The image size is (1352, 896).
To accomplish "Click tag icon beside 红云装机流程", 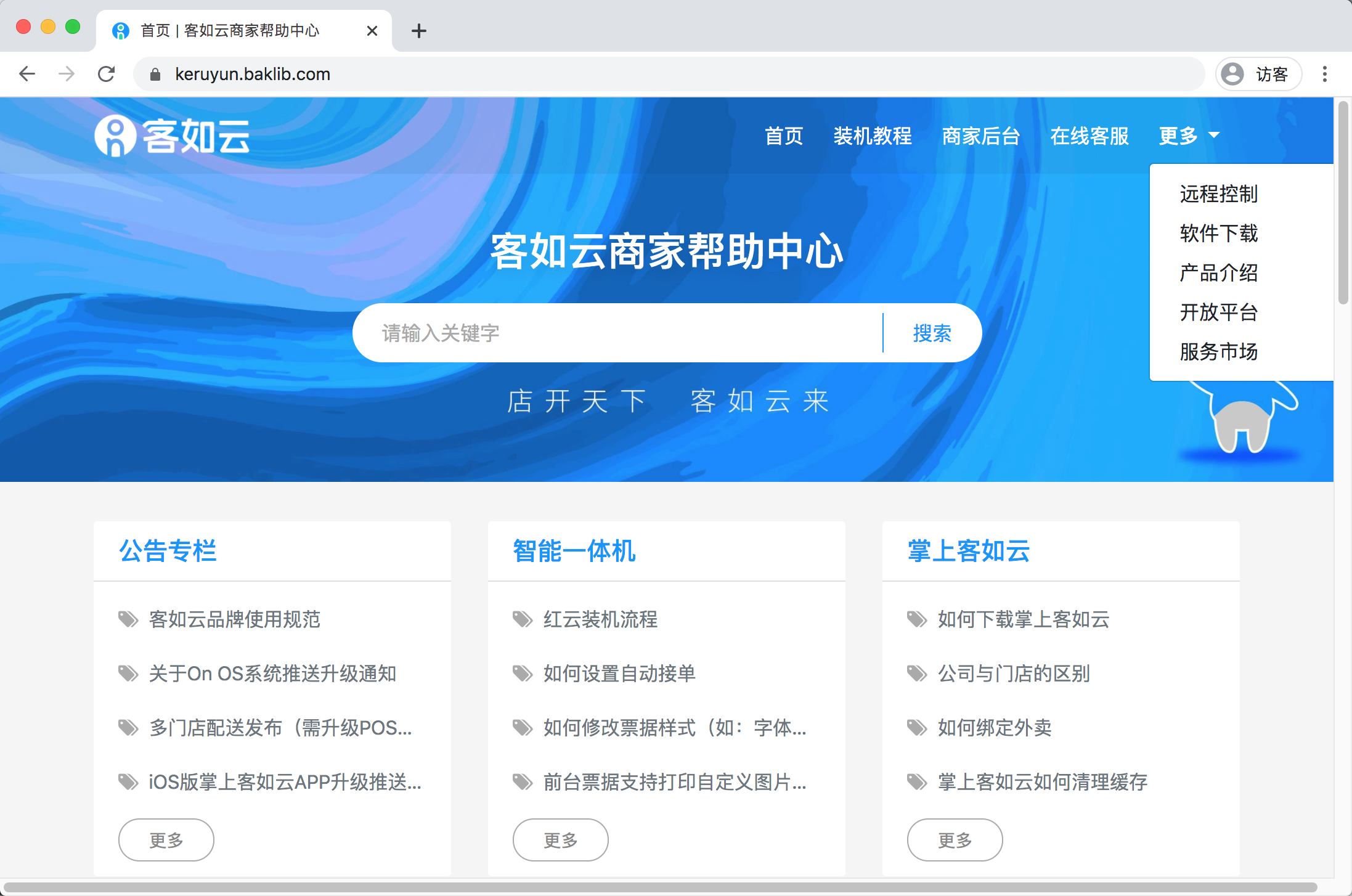I will click(523, 619).
